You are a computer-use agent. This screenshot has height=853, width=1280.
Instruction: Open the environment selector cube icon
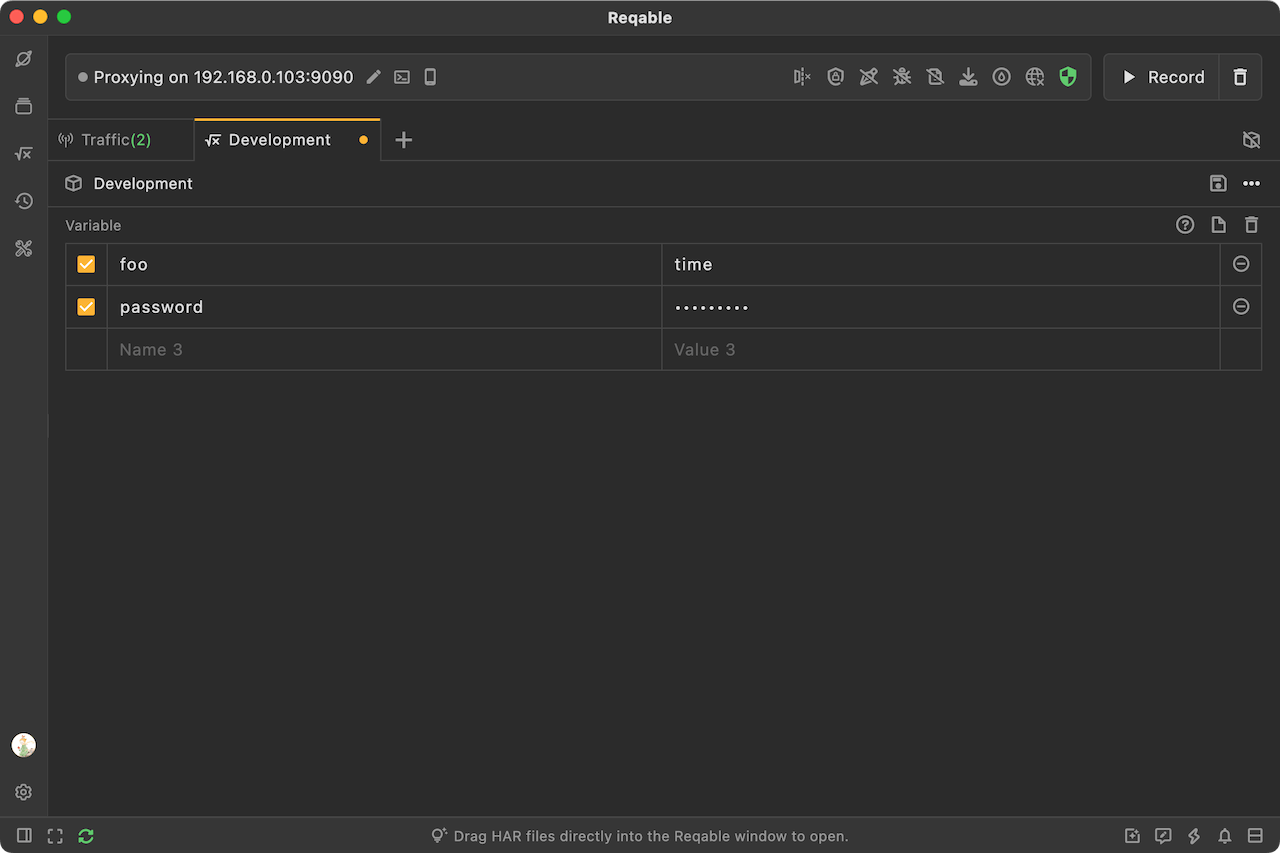[x=1251, y=140]
